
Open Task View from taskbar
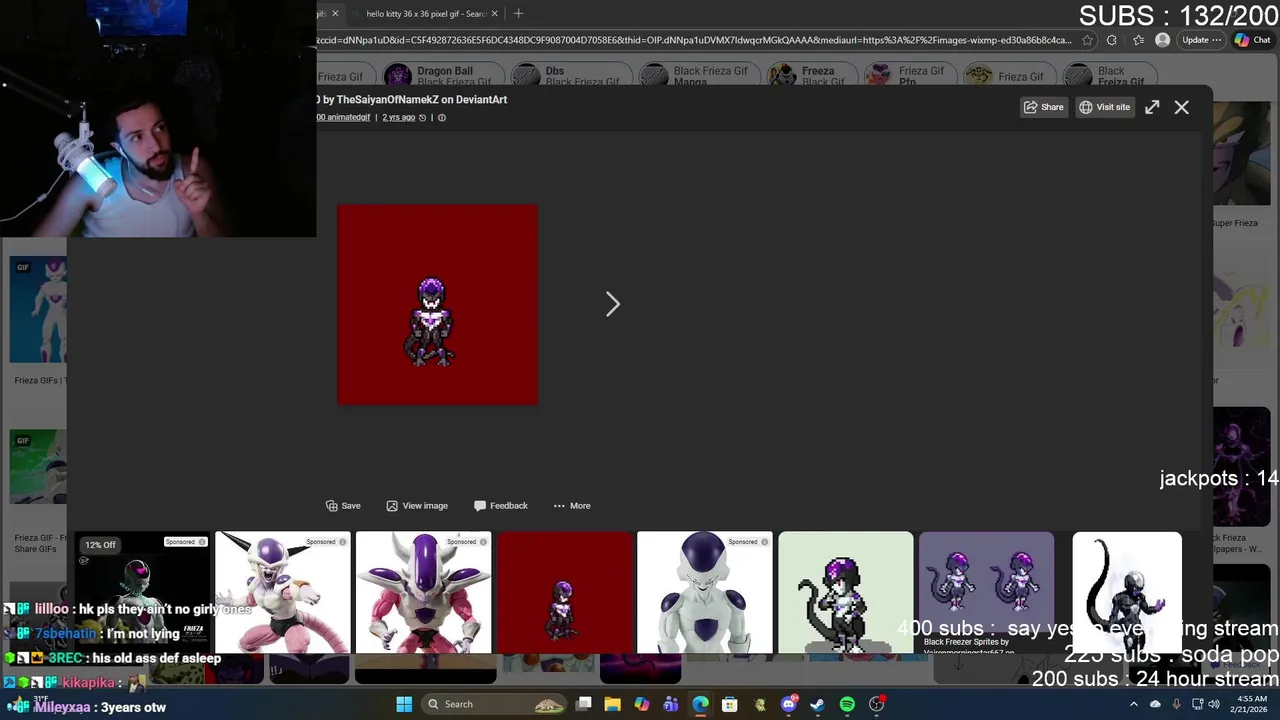584,704
